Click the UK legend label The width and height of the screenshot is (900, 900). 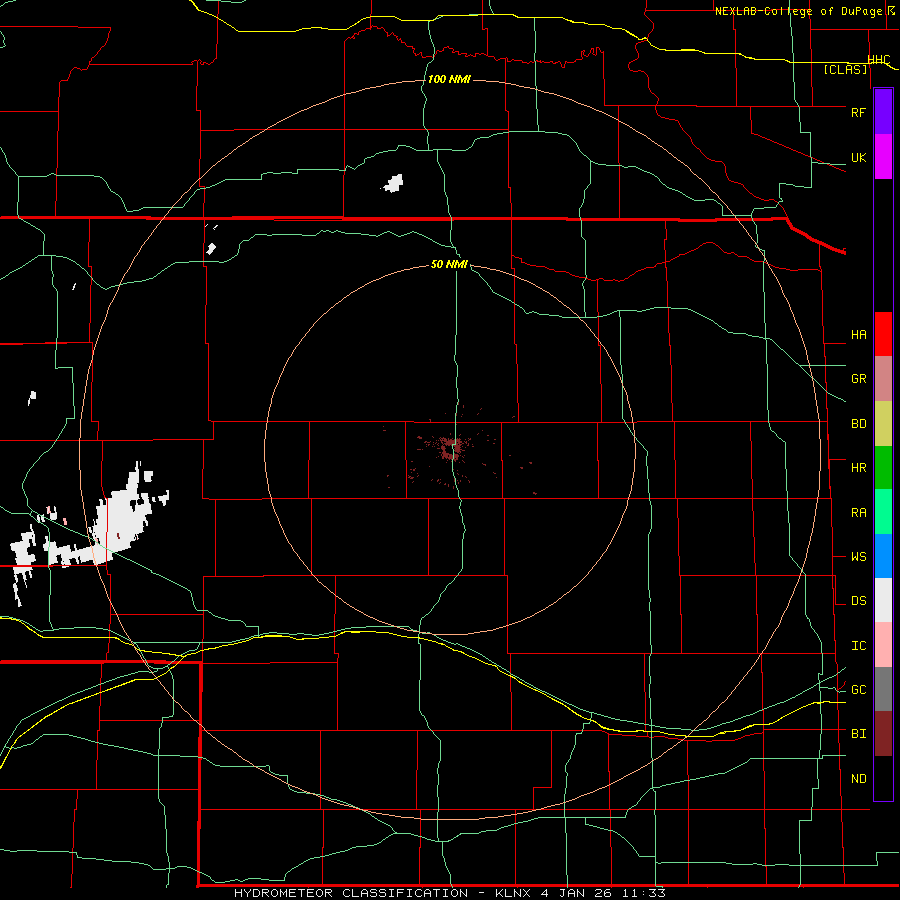point(858,157)
